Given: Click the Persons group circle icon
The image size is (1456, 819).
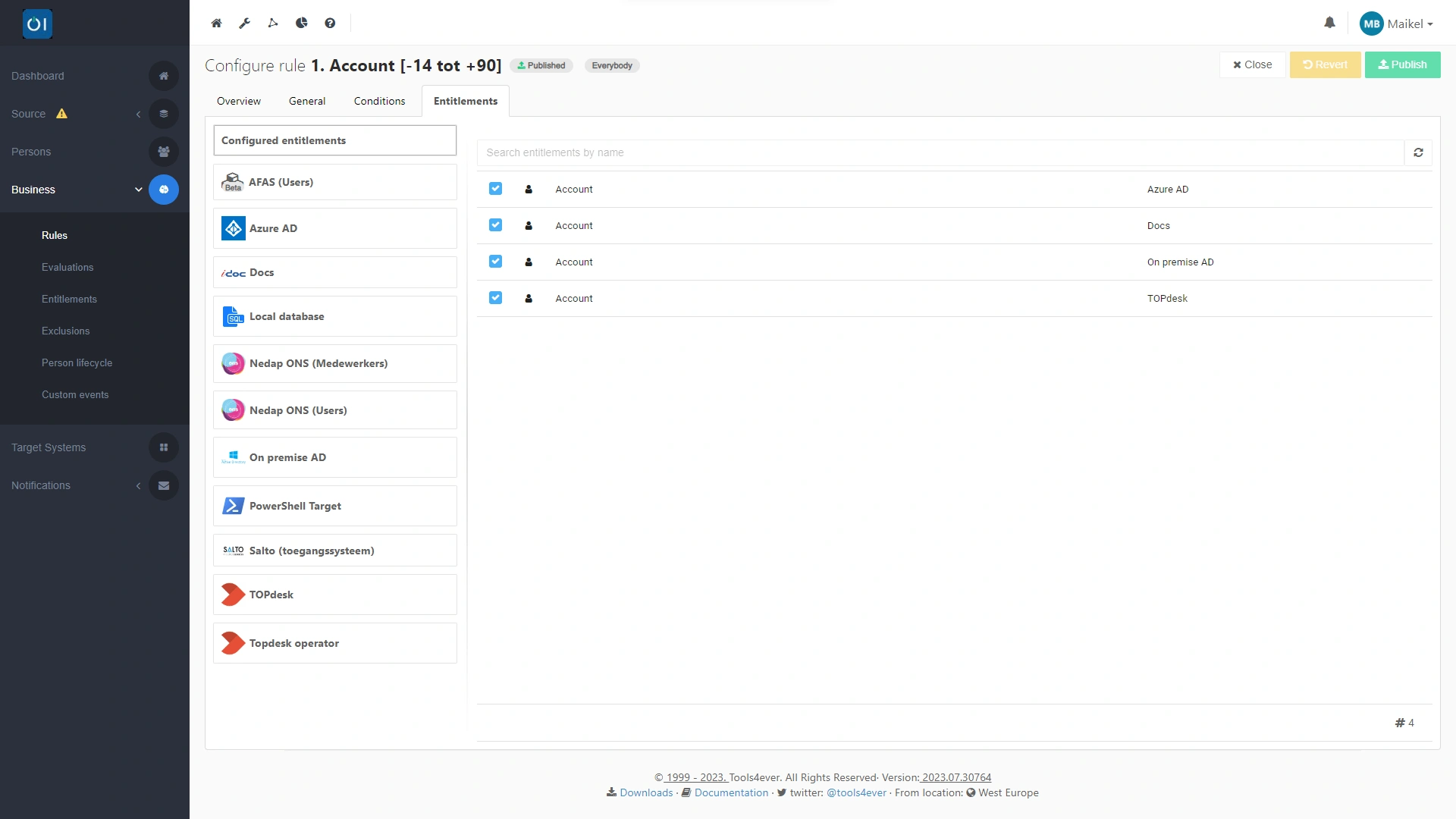Looking at the screenshot, I should pos(163,152).
